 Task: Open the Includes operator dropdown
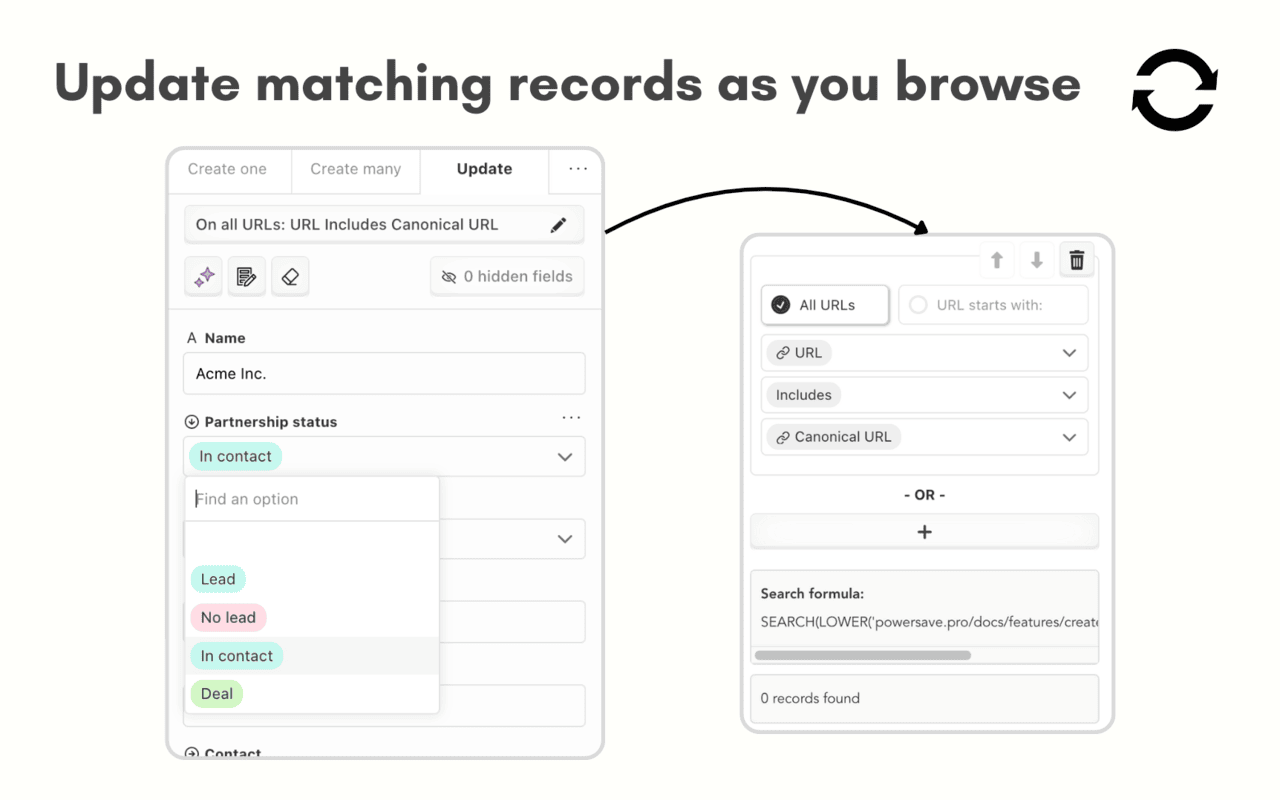[x=925, y=395]
